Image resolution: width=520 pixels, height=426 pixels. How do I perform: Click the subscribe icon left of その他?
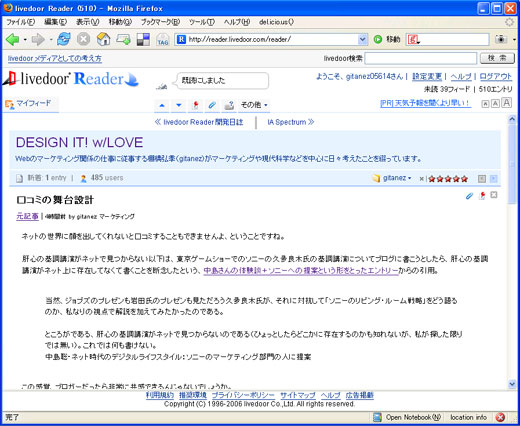tap(229, 105)
